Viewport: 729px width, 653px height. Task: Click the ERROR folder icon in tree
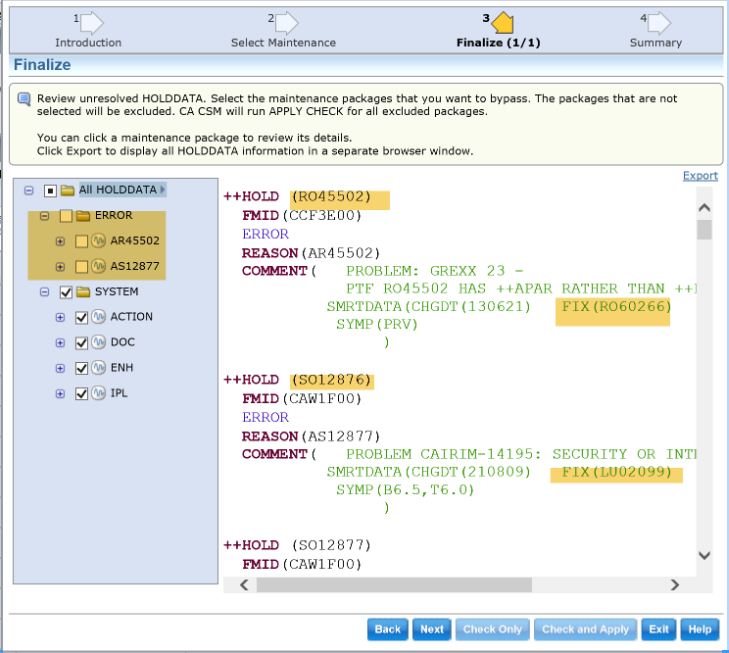pos(83,216)
